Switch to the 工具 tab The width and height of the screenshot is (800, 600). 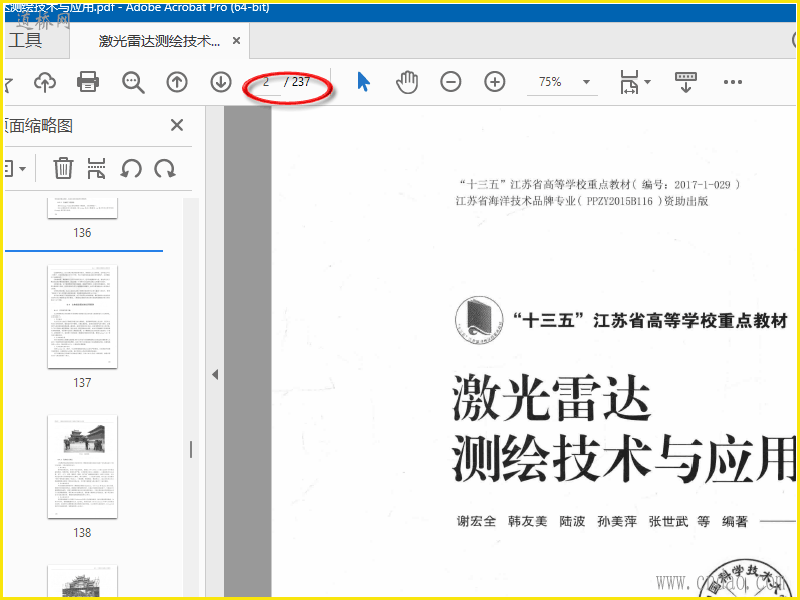(x=24, y=41)
